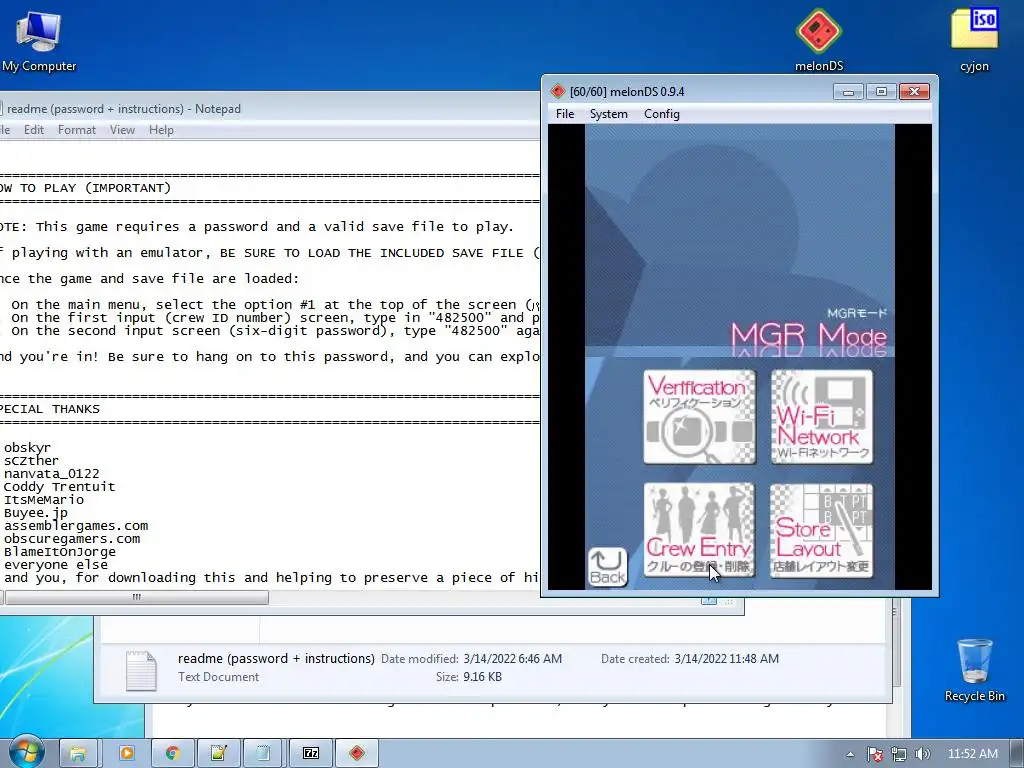Click readme file icon in details pane
The width and height of the screenshot is (1024, 768).
141,670
